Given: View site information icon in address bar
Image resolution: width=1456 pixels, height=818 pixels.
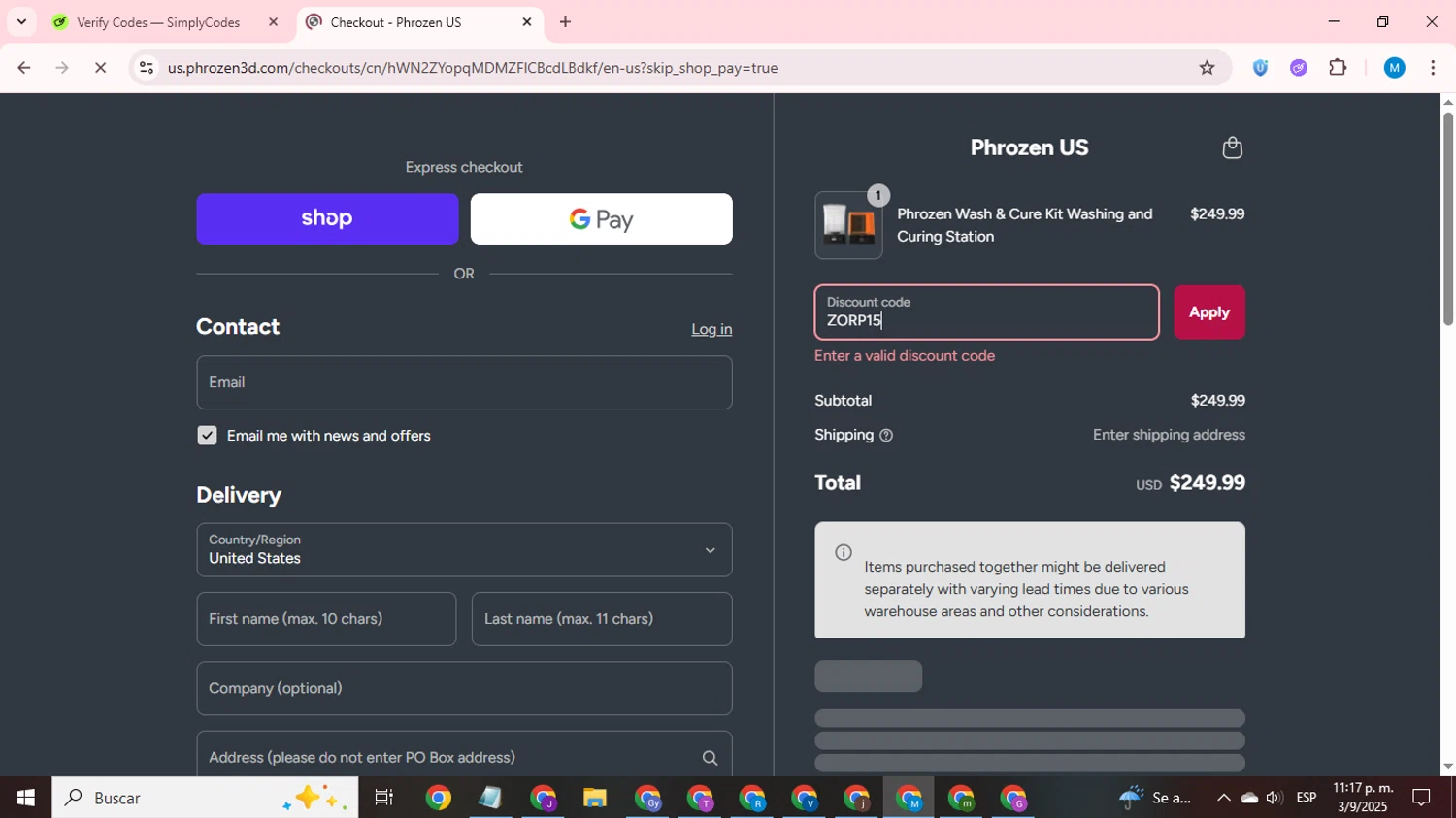Looking at the screenshot, I should (147, 68).
